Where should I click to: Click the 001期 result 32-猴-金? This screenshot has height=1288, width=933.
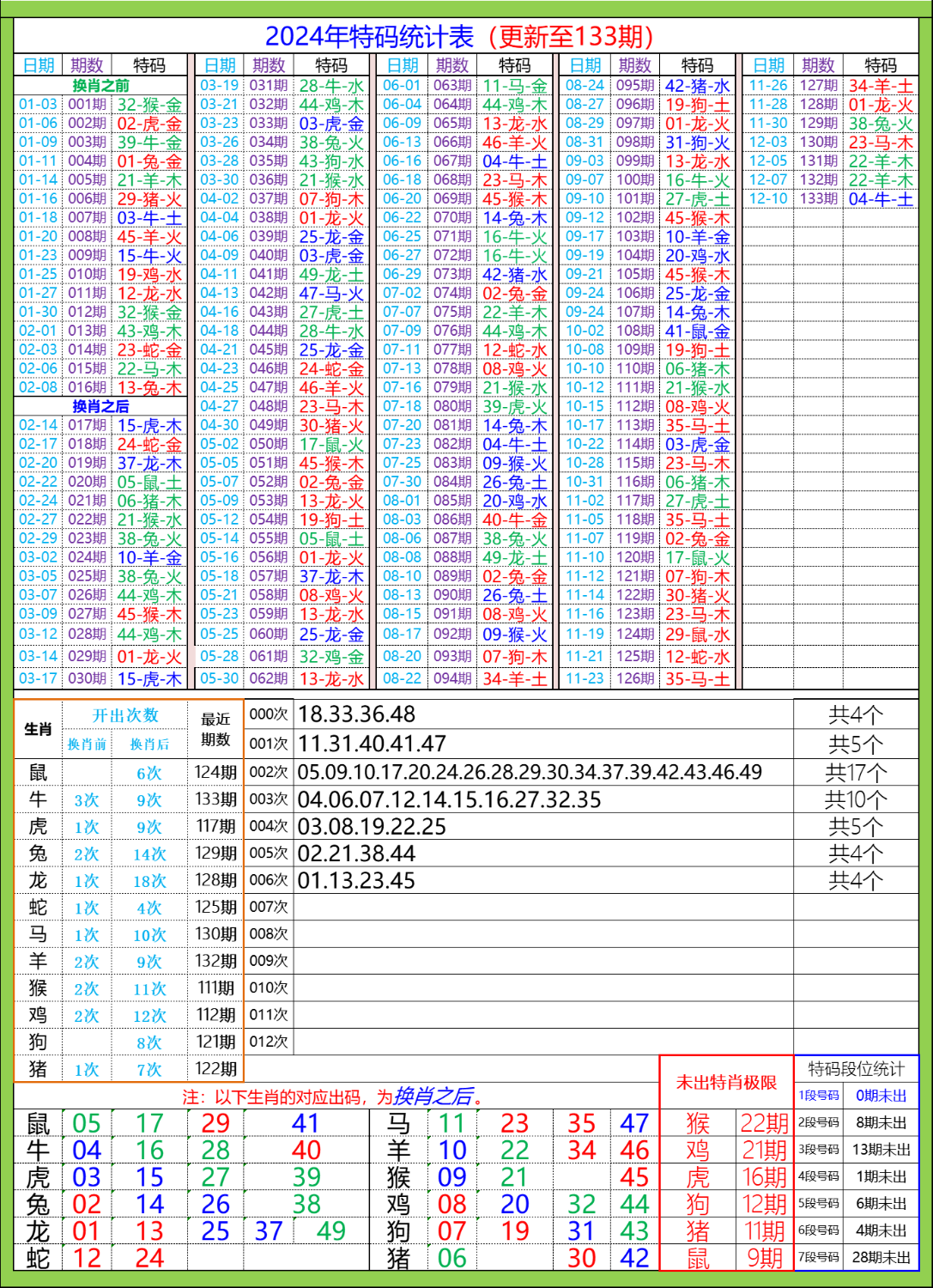pos(151,104)
